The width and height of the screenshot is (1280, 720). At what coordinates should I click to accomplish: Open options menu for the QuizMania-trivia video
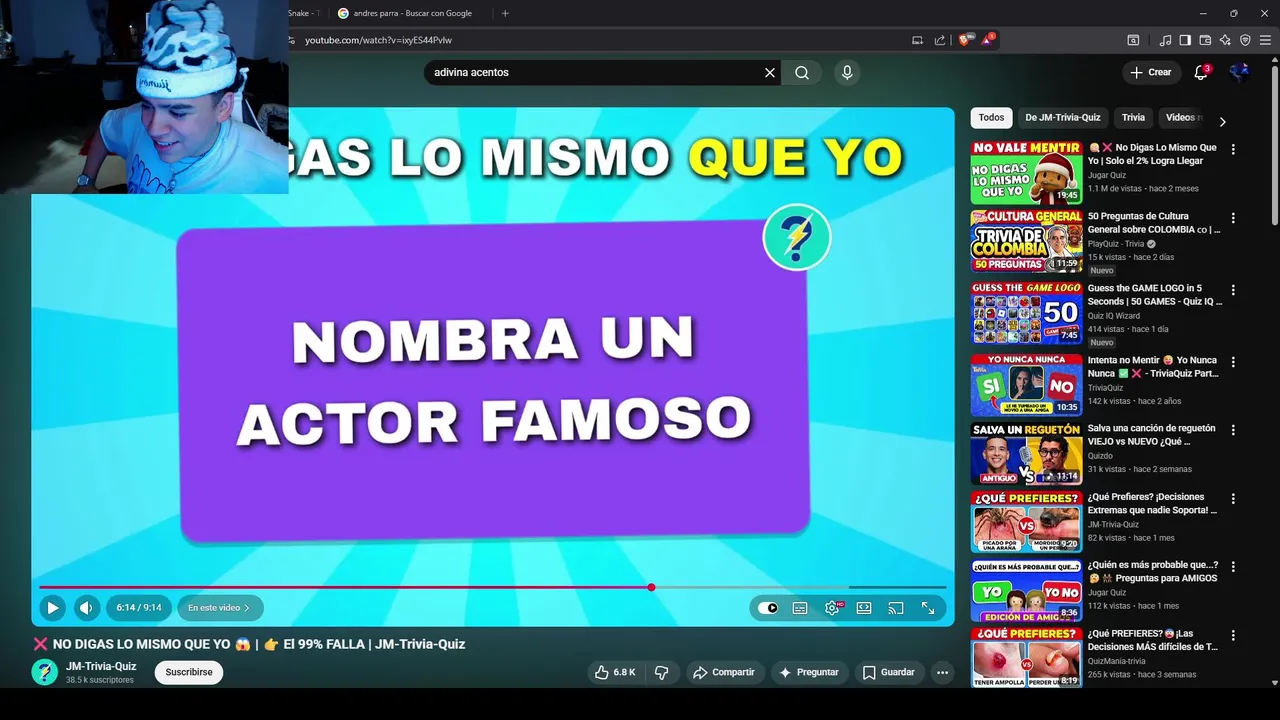pos(1233,635)
